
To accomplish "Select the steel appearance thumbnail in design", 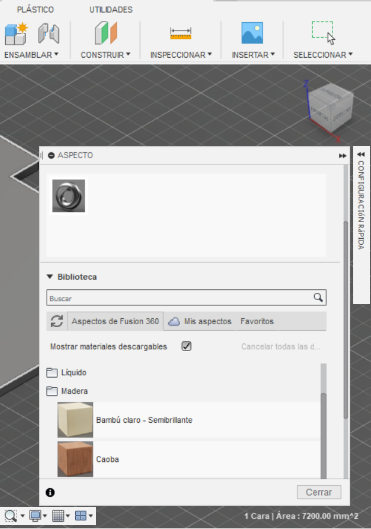I will (68, 196).
